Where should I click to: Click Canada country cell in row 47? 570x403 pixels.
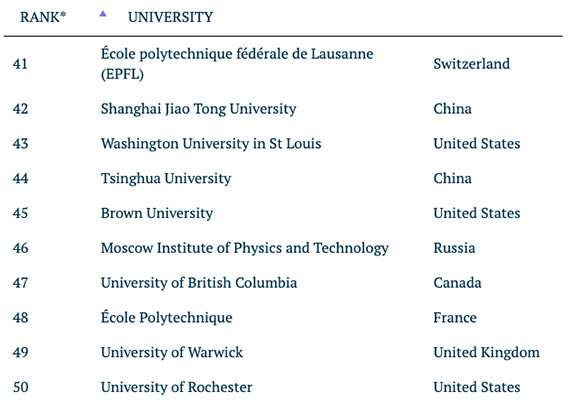[x=457, y=283]
